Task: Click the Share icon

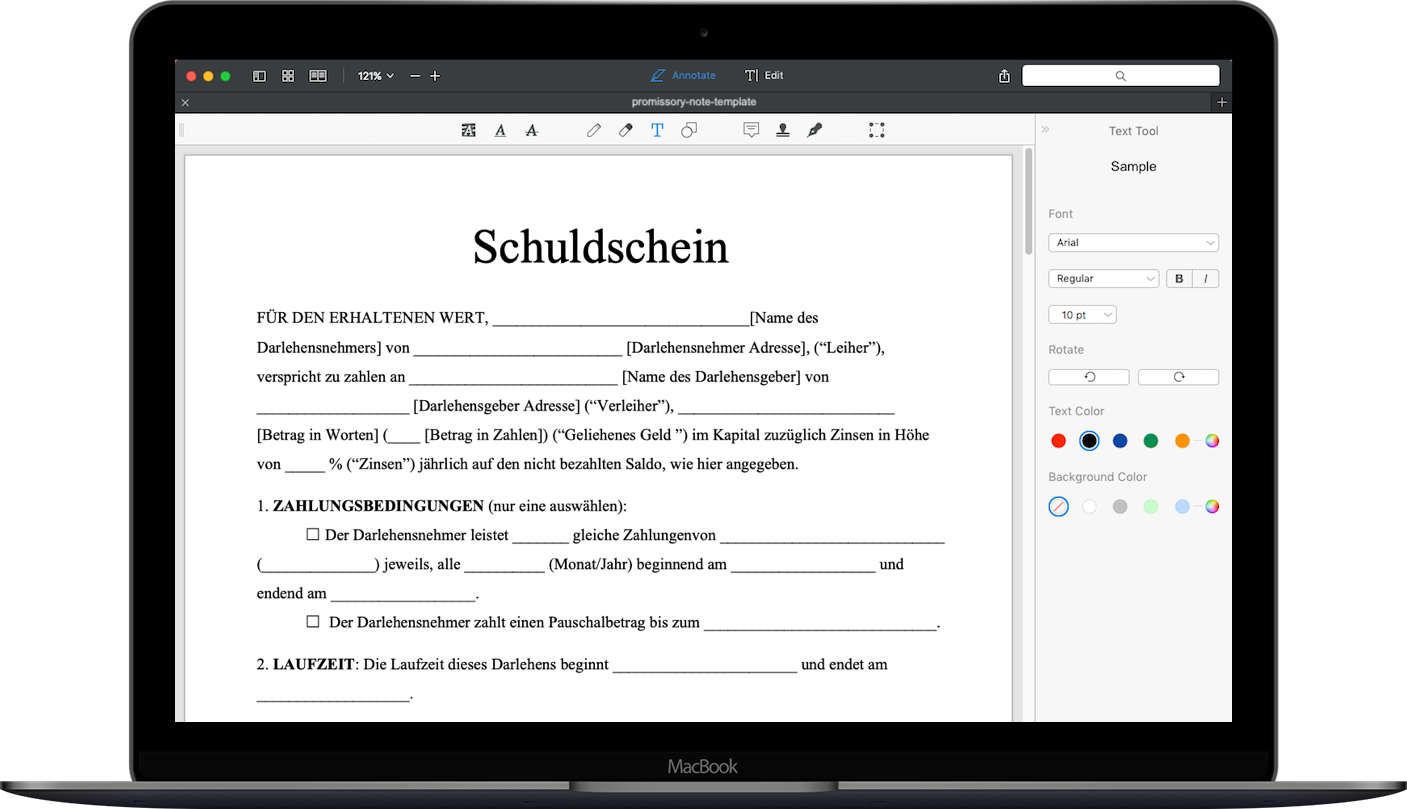Action: (x=1004, y=76)
